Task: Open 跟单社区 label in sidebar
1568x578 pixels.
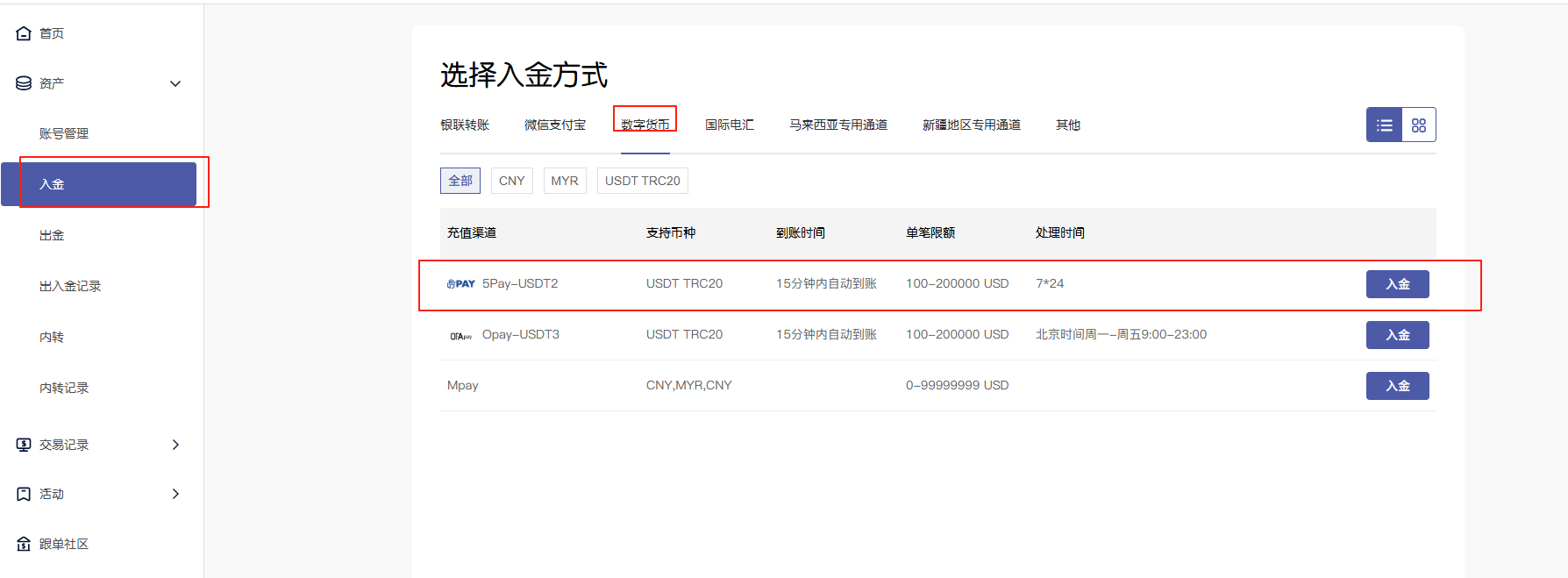Action: click(x=64, y=544)
